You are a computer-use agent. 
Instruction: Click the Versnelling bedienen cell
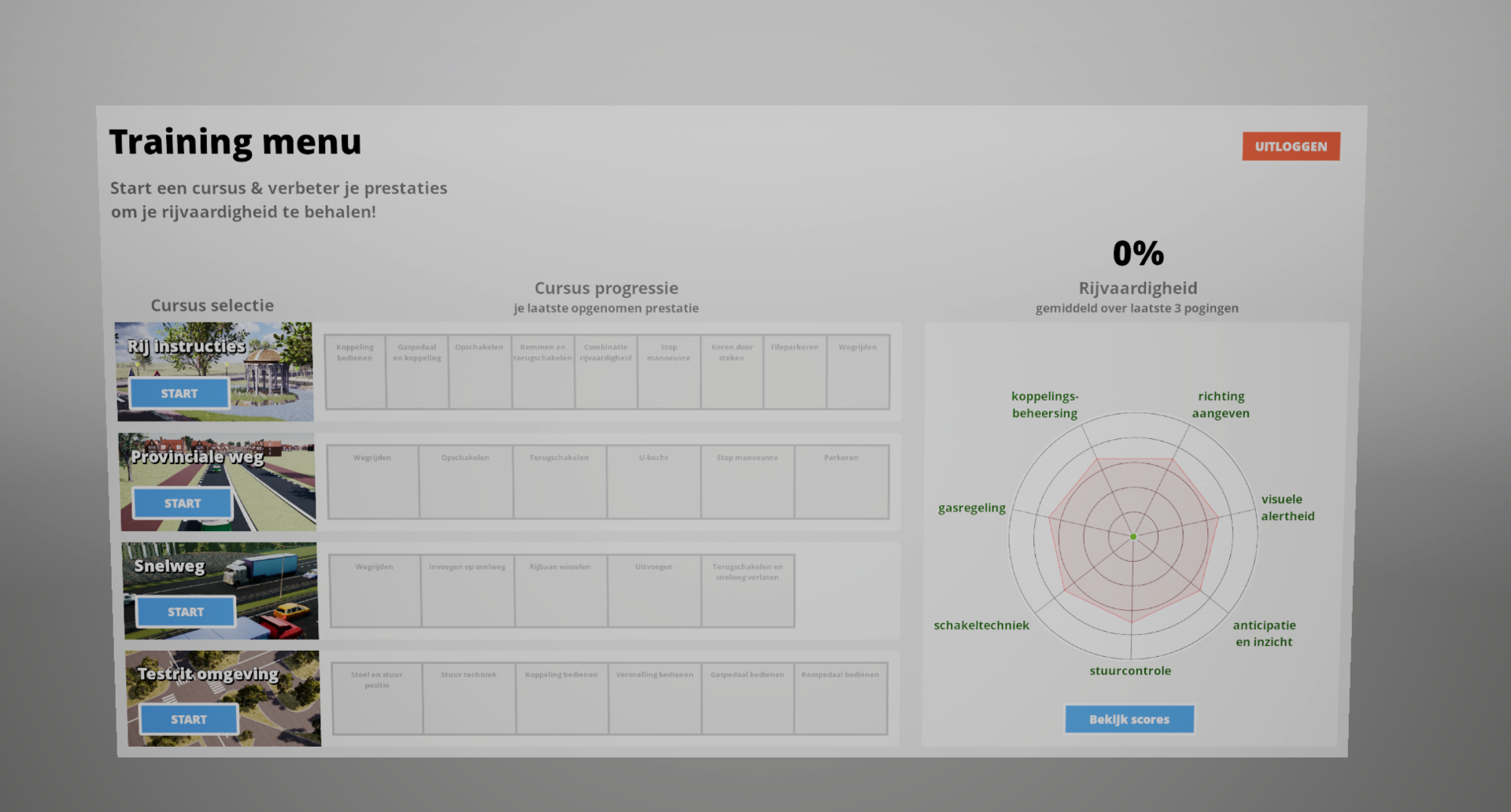[655, 699]
